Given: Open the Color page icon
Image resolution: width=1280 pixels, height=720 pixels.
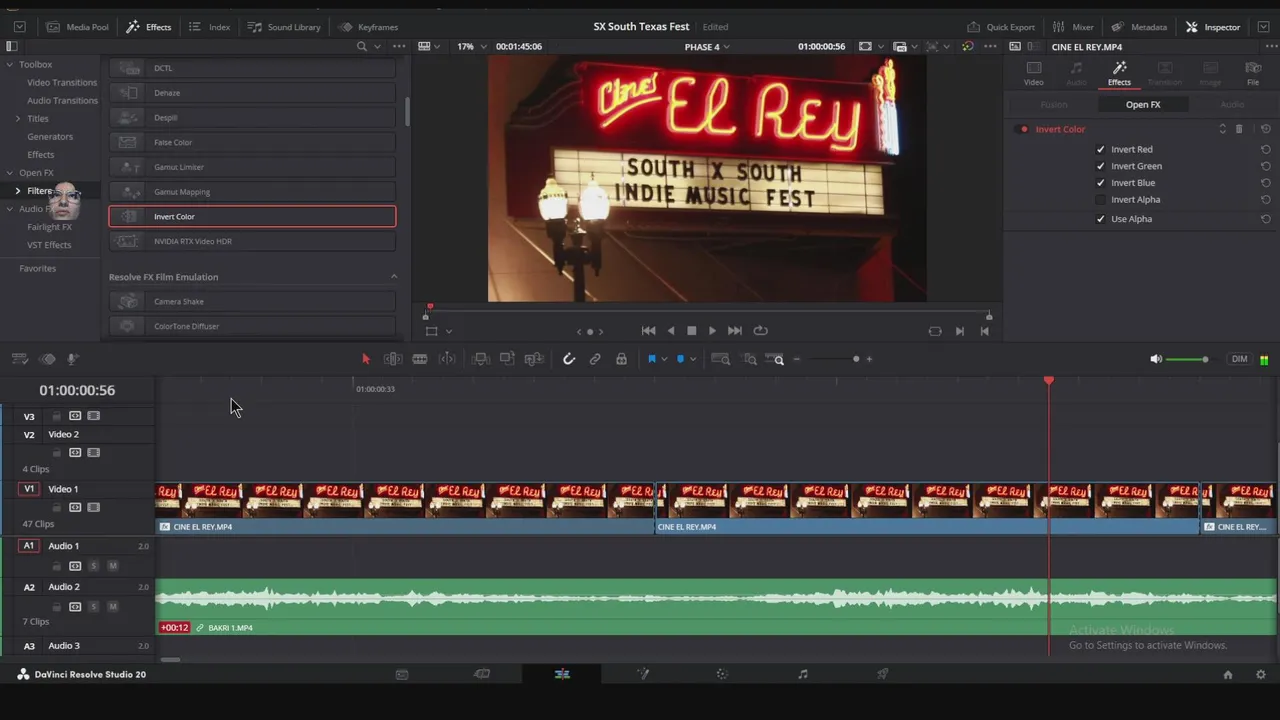Looking at the screenshot, I should tap(722, 674).
